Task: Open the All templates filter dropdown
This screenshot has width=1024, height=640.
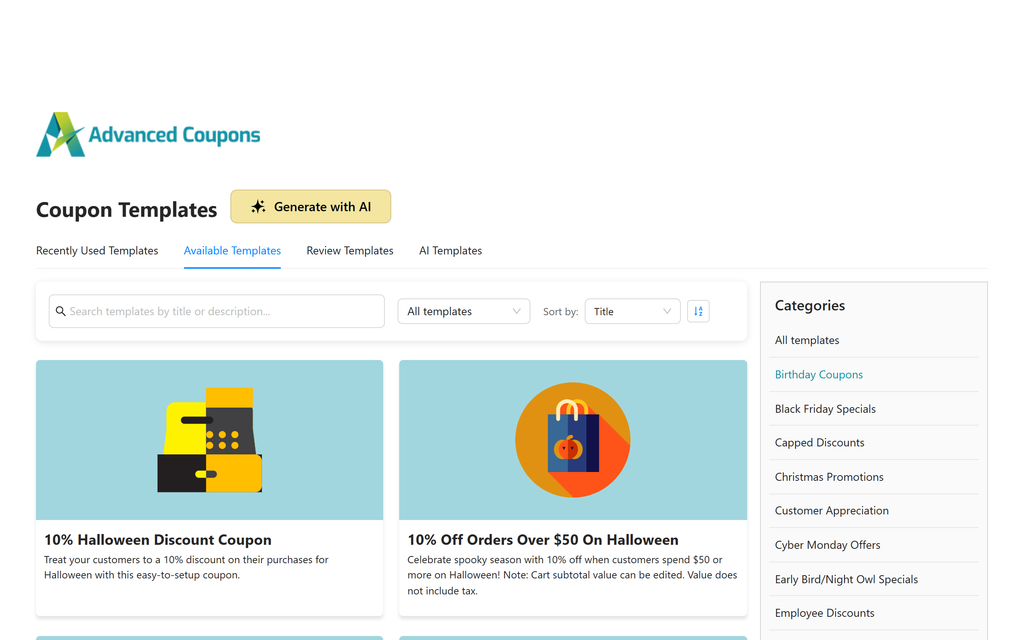Action: click(464, 312)
